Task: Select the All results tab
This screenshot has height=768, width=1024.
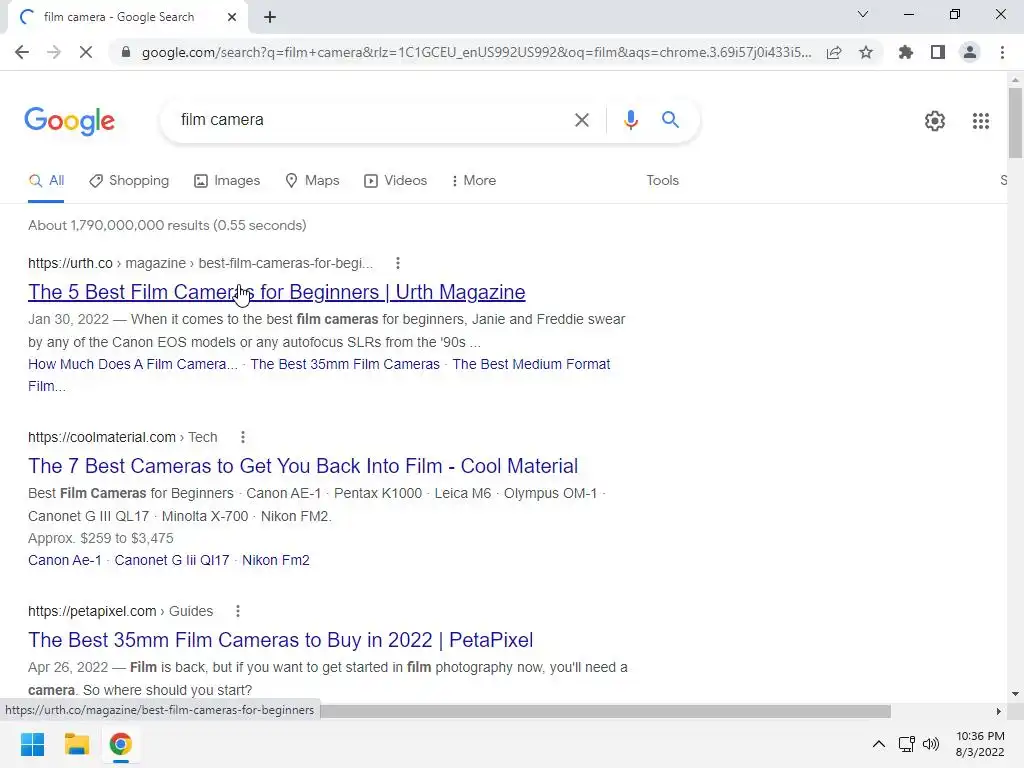Action: click(x=46, y=181)
